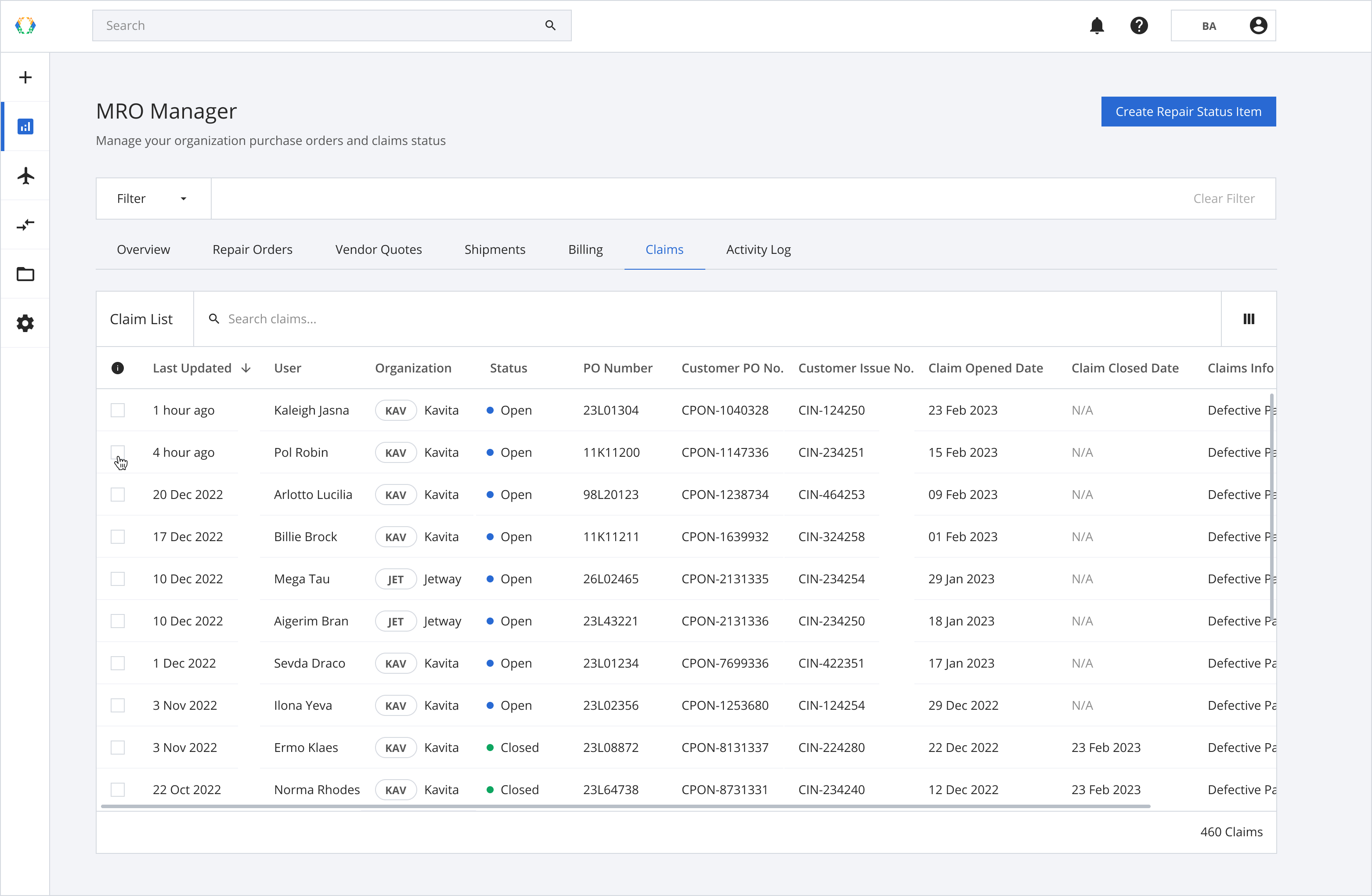Screen dimensions: 1372x896
Task: Tick the Billie Brock row checkbox
Action: [x=118, y=536]
